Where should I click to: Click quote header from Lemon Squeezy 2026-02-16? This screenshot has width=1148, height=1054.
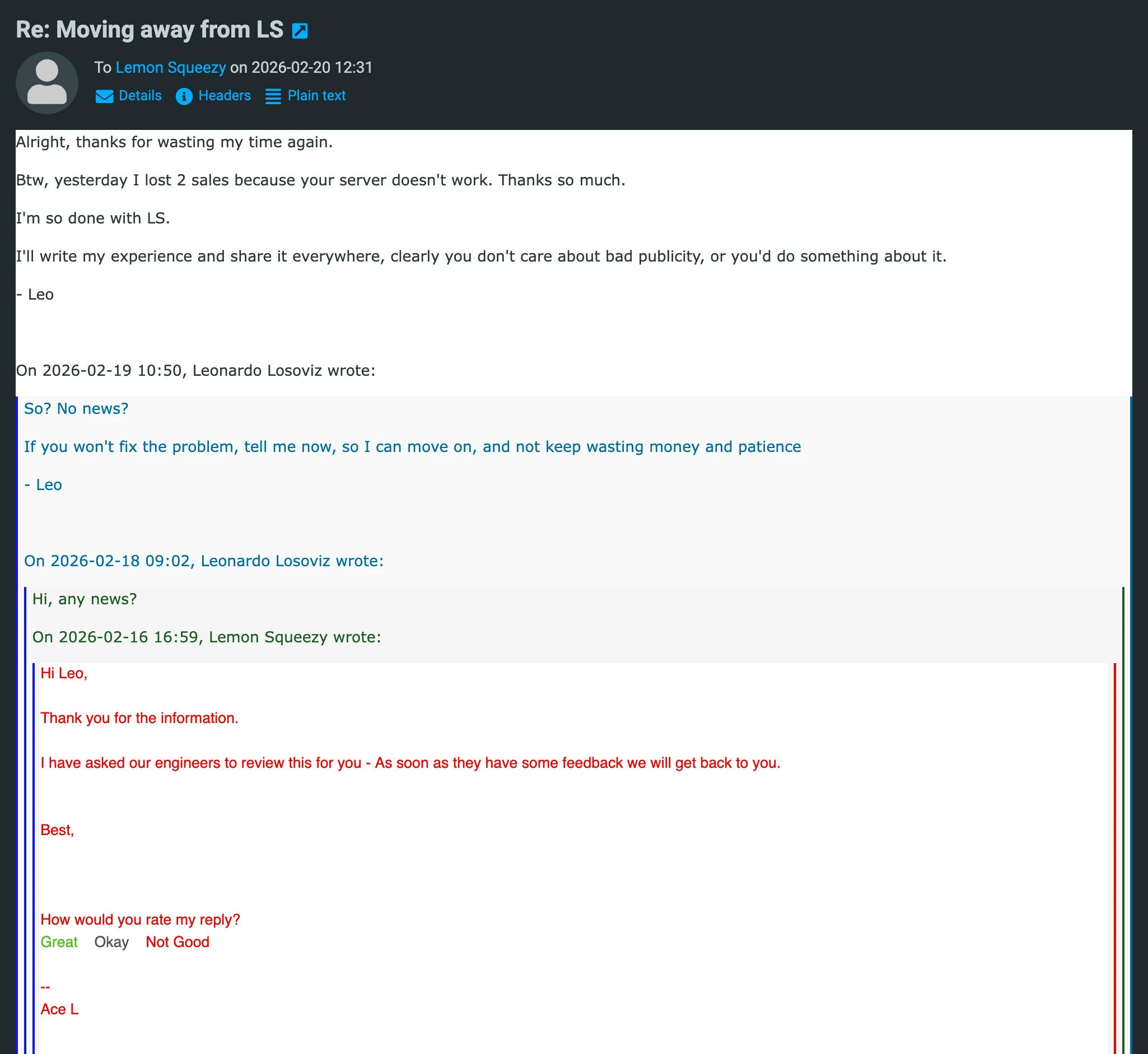207,637
